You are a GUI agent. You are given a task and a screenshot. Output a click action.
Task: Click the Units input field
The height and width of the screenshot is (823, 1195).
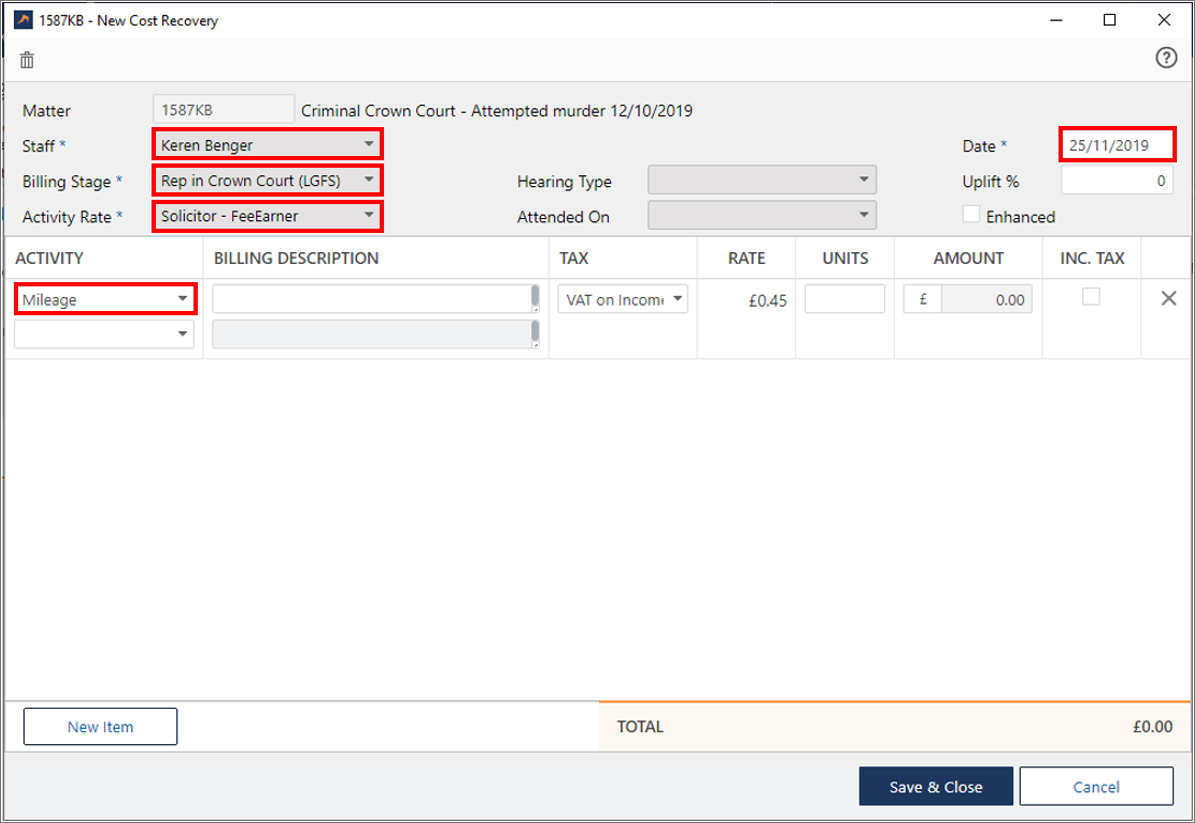[844, 299]
